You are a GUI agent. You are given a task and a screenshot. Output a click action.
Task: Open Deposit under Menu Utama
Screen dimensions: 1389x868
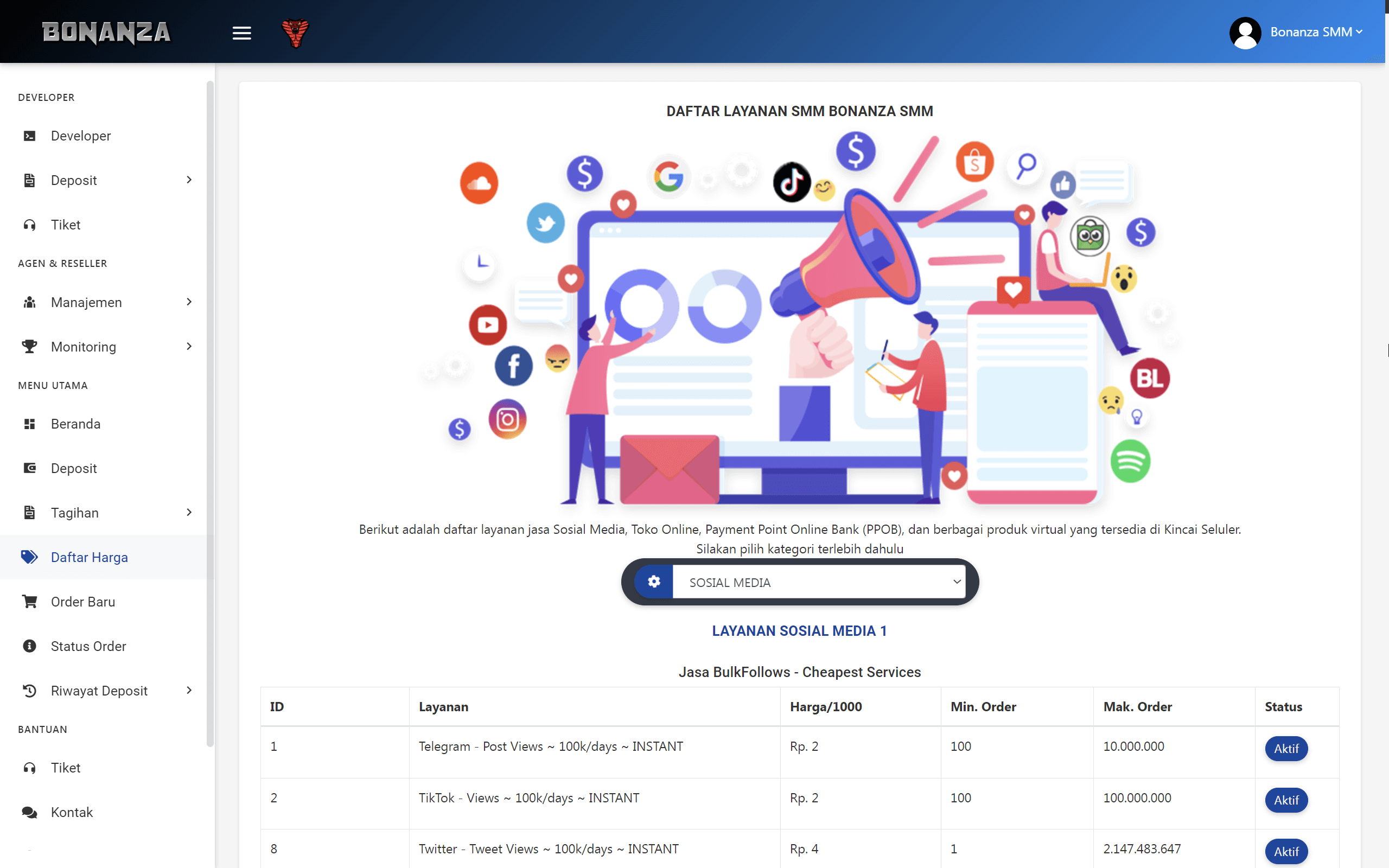(74, 468)
